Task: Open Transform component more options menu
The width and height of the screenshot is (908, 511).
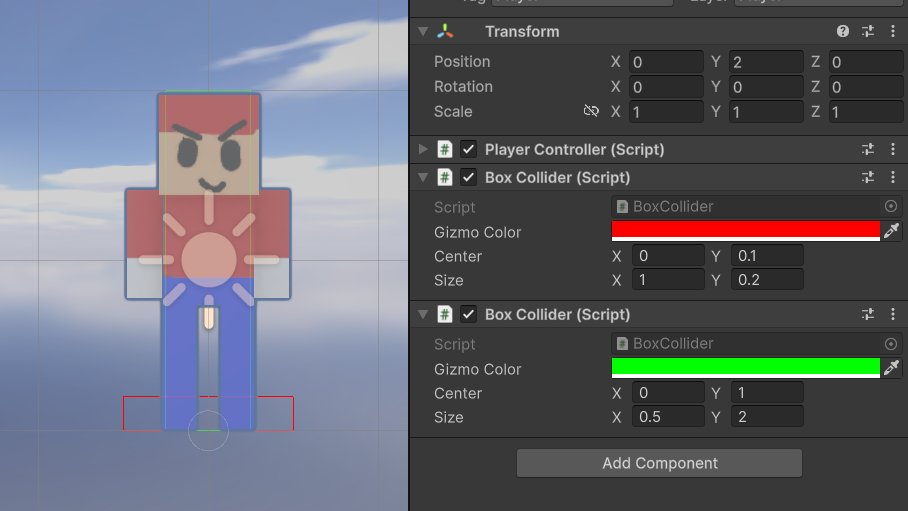Action: pyautogui.click(x=892, y=31)
